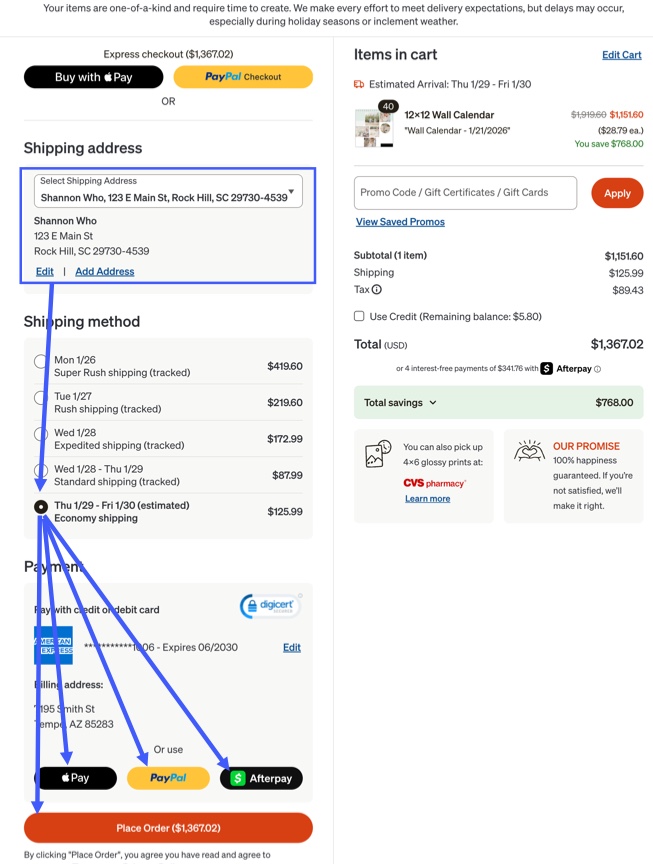Click the photo prints pickup icon
Image resolution: width=653 pixels, height=864 pixels.
[x=378, y=454]
